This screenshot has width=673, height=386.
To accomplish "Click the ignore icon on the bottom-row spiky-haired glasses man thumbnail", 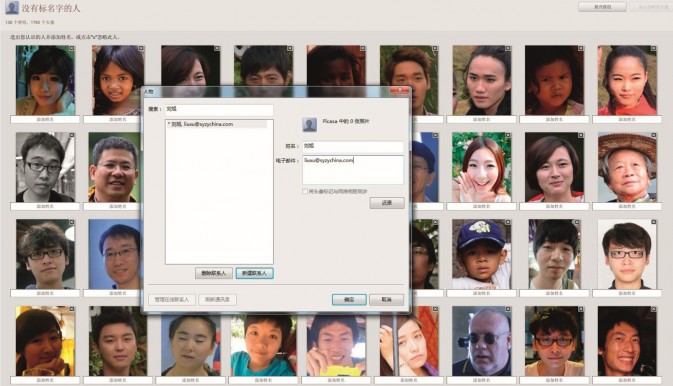I will [581, 309].
